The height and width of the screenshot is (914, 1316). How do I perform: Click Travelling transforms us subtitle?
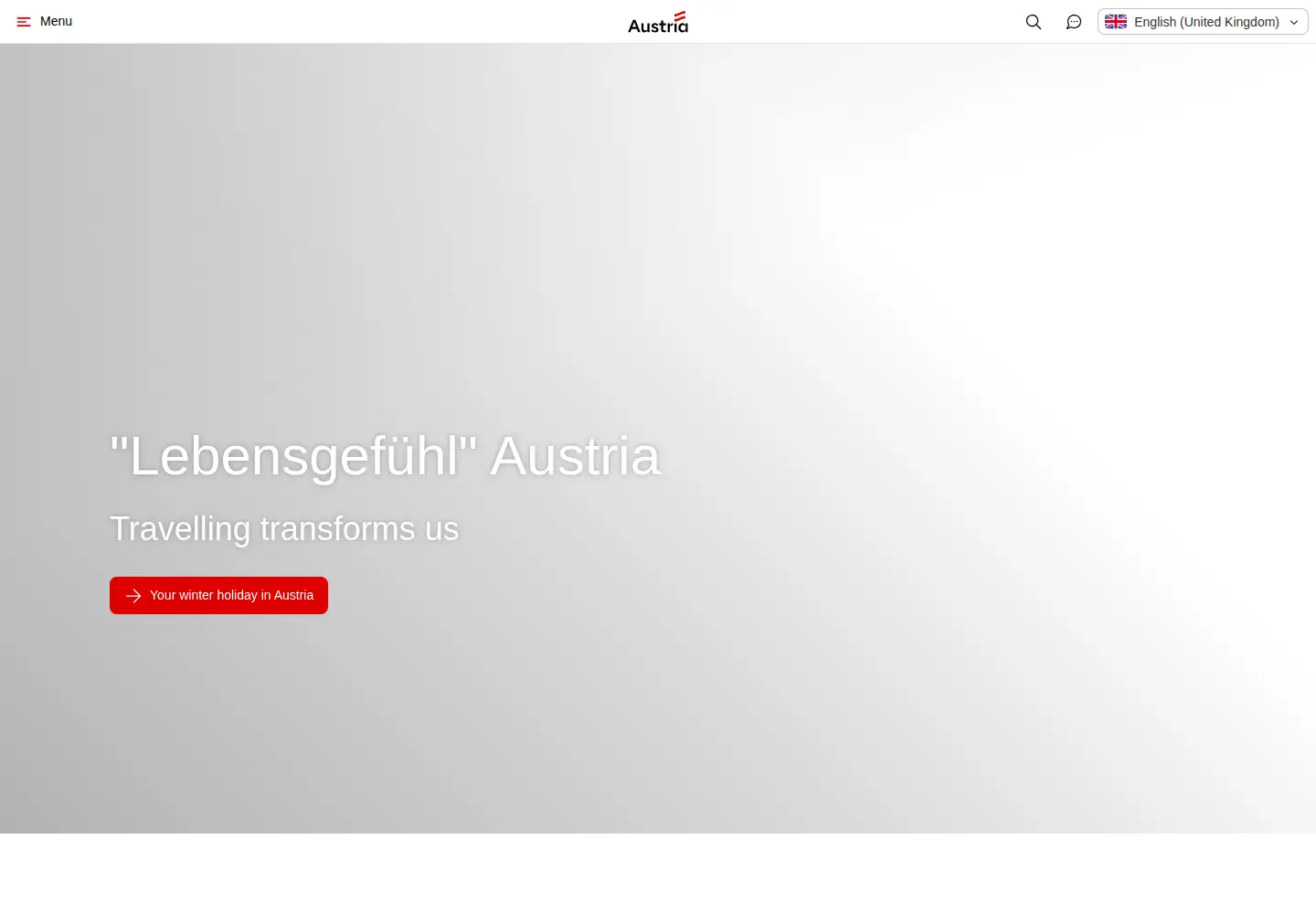(x=284, y=529)
